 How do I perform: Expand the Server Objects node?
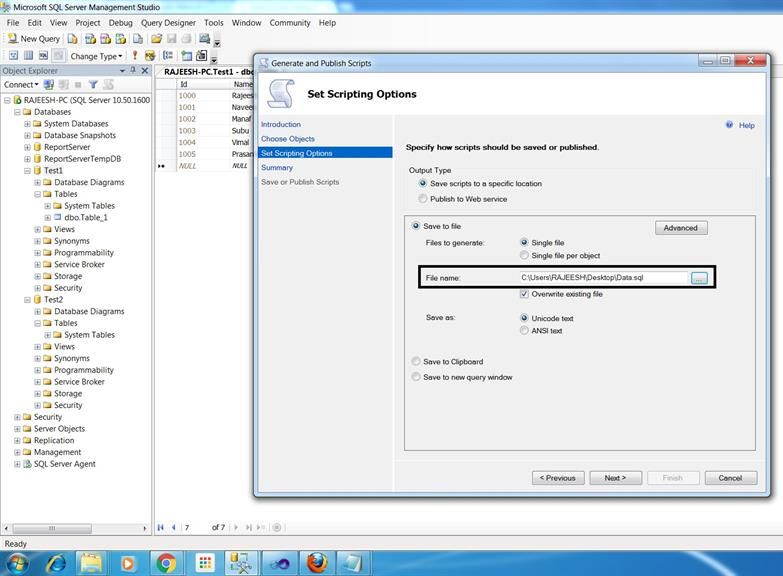17,429
